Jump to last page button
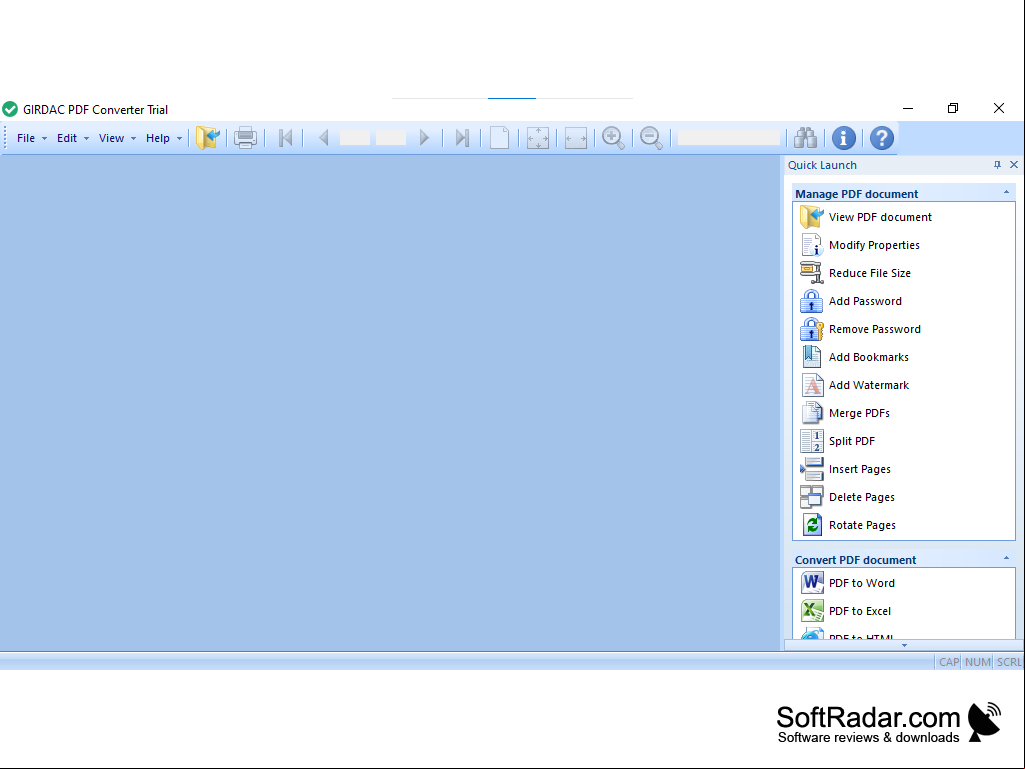1025x769 pixels. pyautogui.click(x=462, y=138)
